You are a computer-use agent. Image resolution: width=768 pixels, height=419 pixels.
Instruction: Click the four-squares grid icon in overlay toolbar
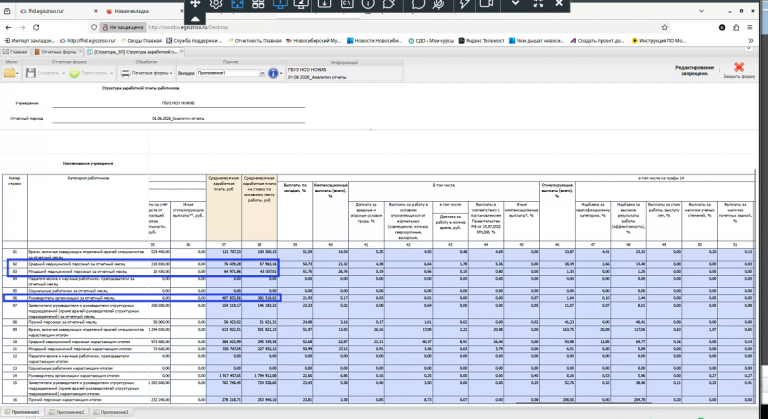[x=258, y=4]
